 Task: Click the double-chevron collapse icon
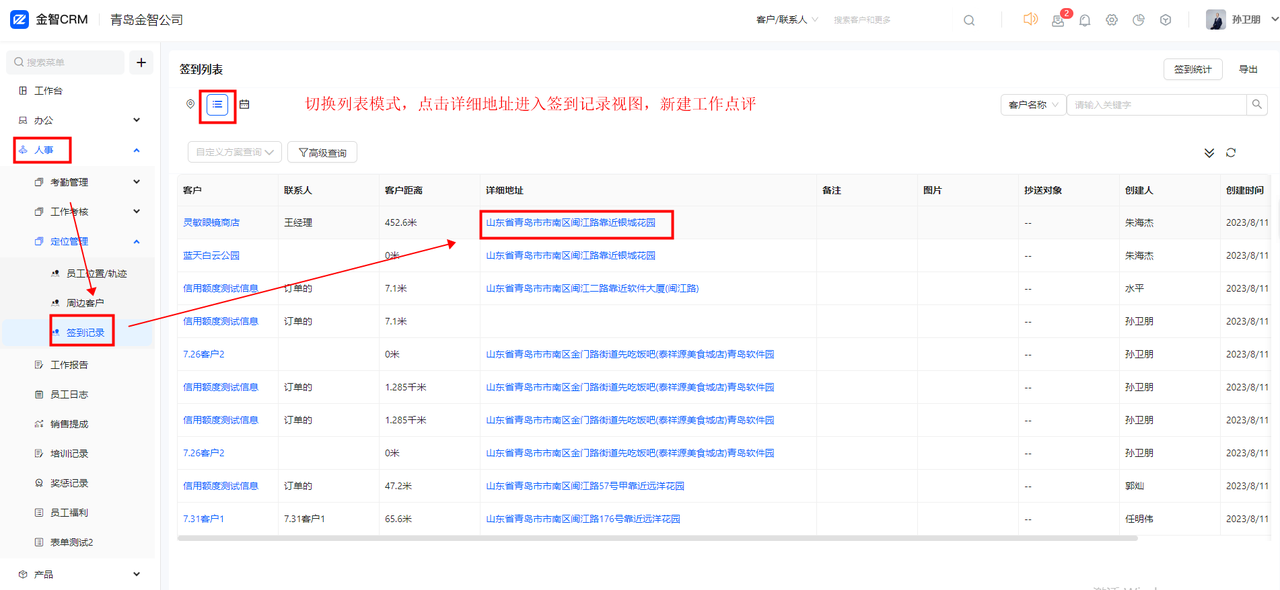pyautogui.click(x=1209, y=153)
